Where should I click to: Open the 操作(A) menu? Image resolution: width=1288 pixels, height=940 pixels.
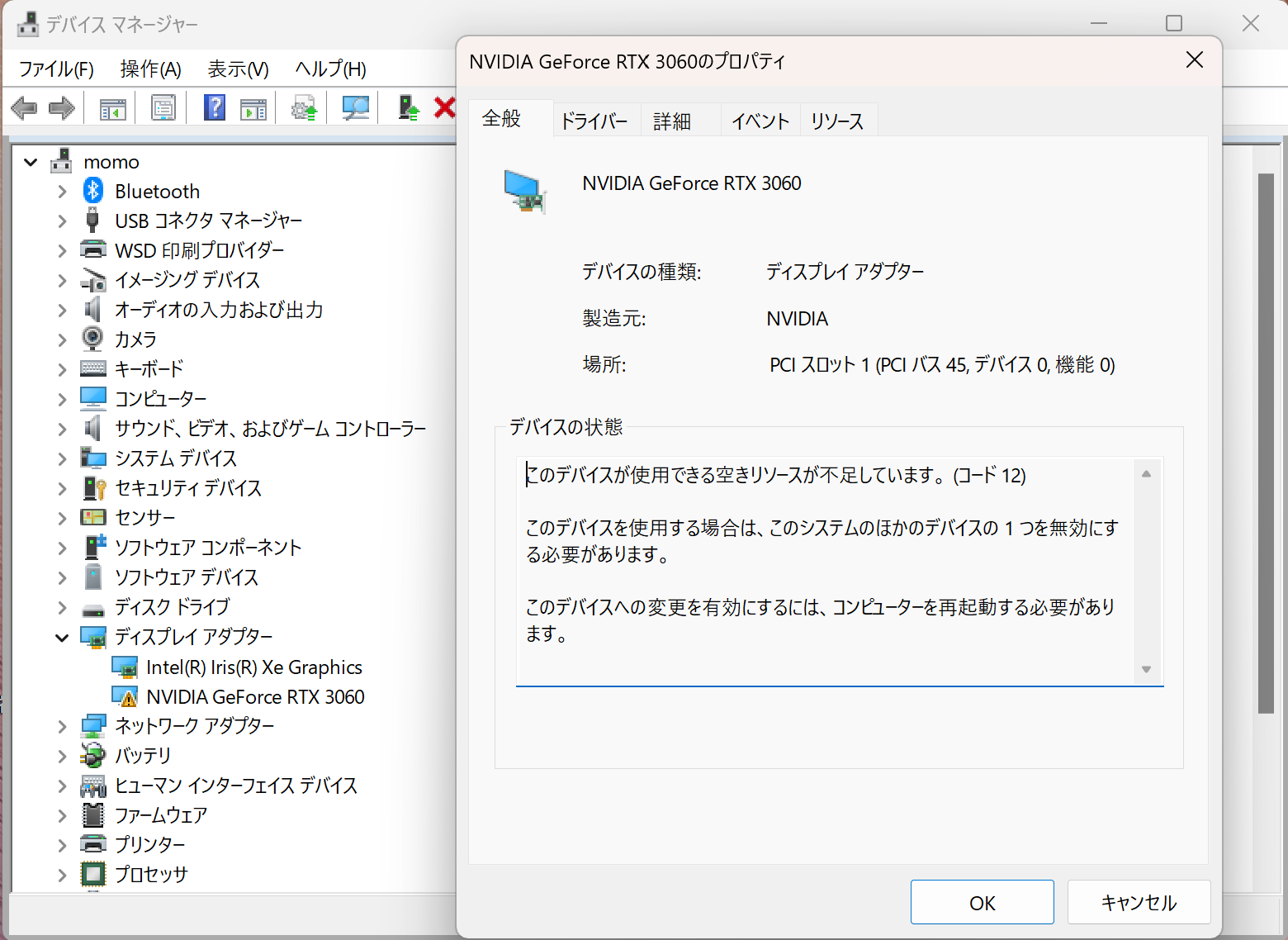pyautogui.click(x=150, y=69)
